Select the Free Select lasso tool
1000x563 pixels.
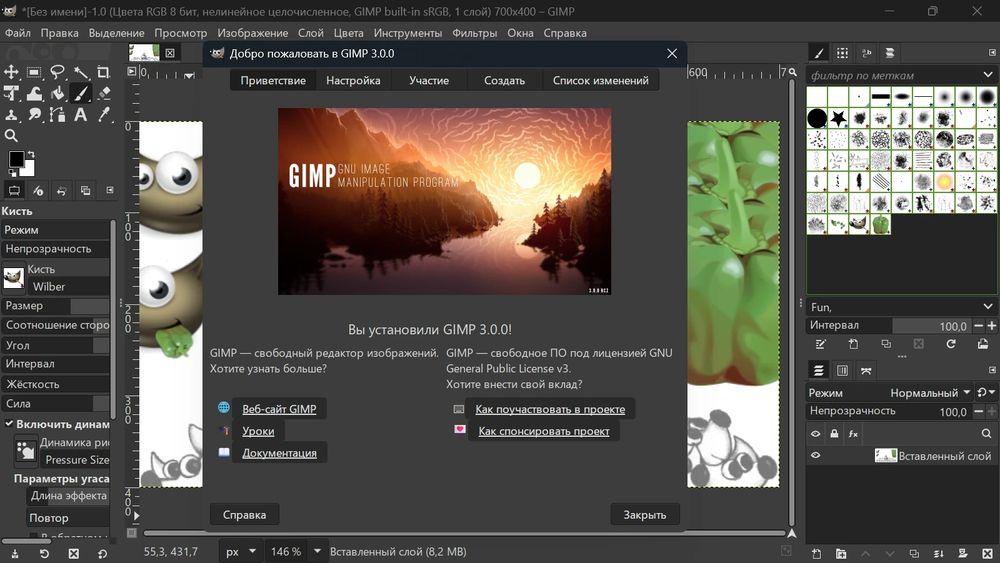click(57, 72)
